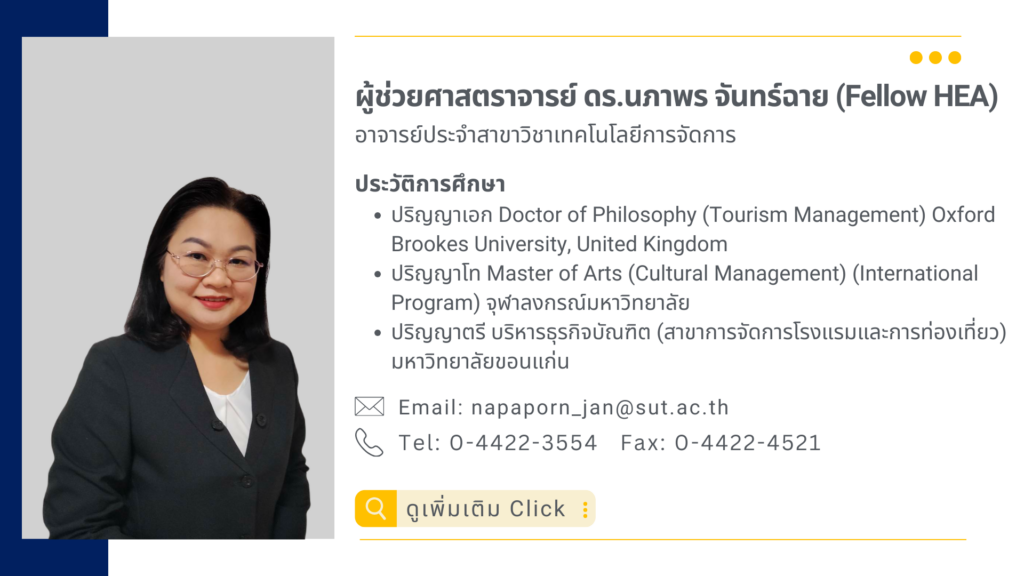Click the yellow magnifying glass search icon
1024x576 pixels.
point(376,508)
